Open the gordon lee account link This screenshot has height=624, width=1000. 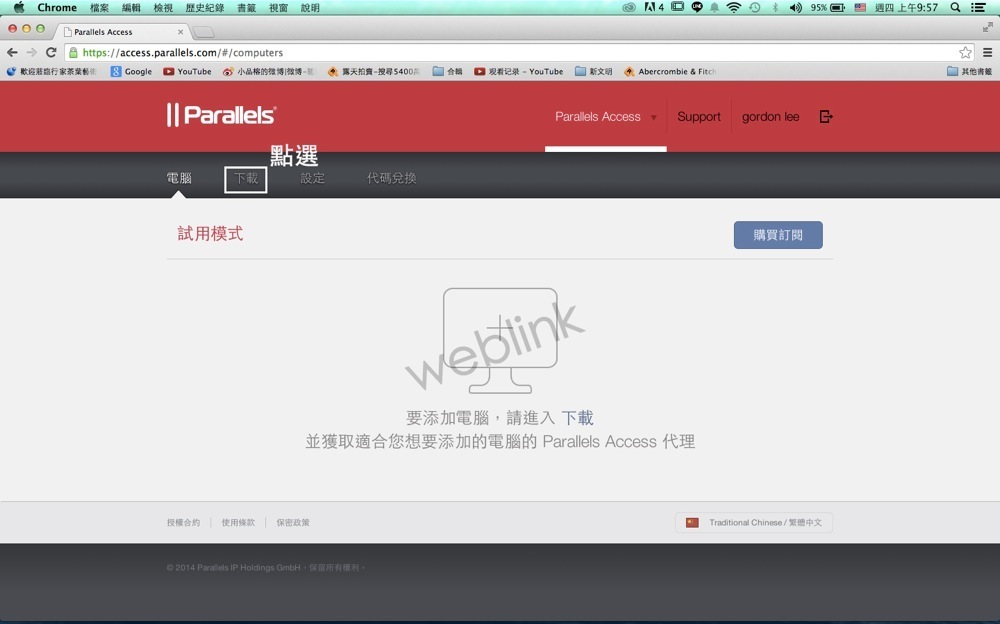pyautogui.click(x=770, y=117)
